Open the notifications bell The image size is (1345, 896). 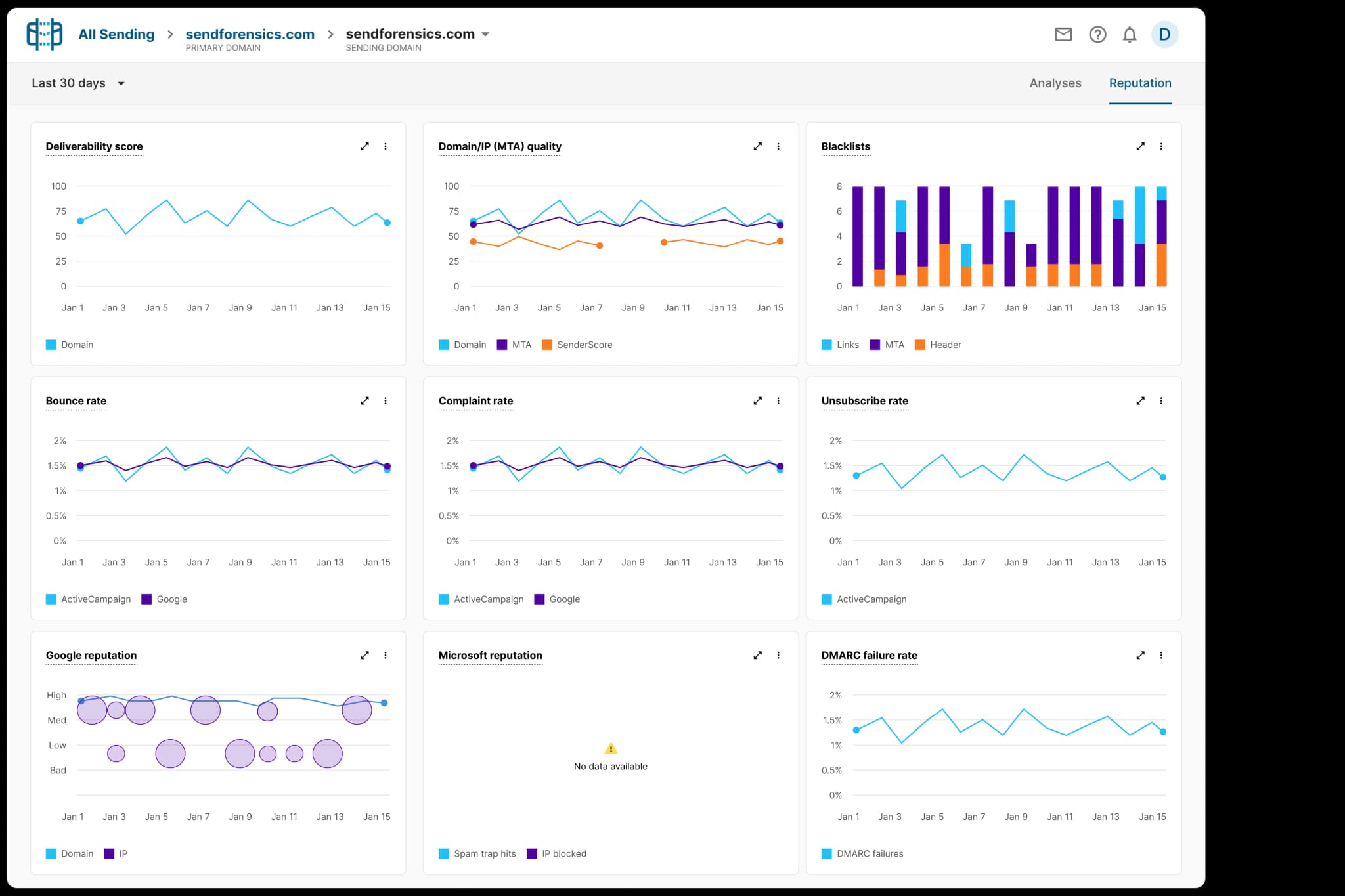(1130, 34)
